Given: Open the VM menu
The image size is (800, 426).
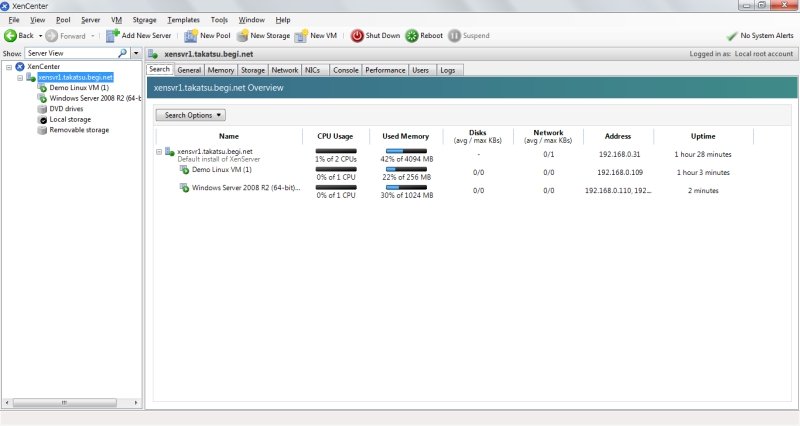Looking at the screenshot, I should click(116, 20).
